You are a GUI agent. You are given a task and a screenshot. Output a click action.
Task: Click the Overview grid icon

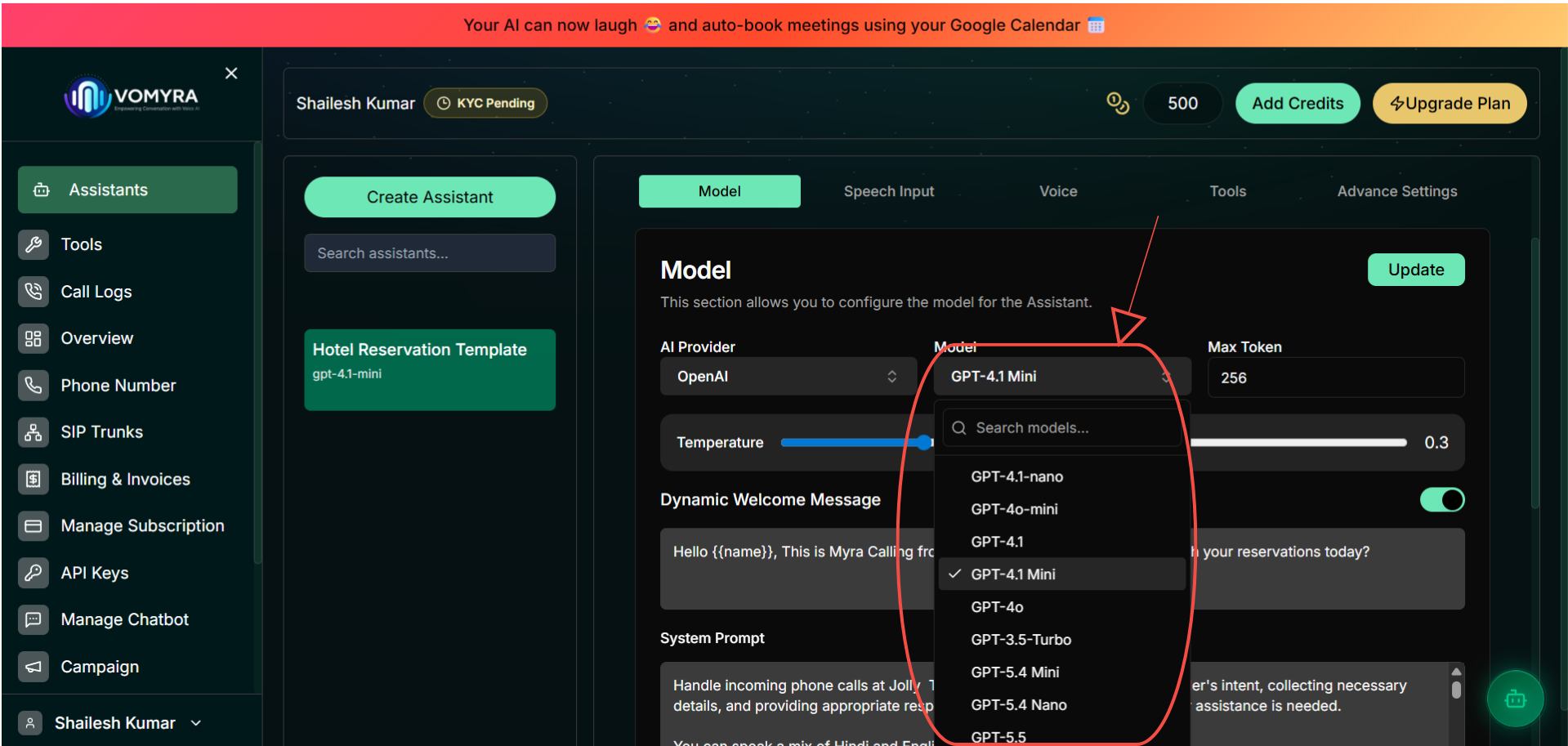coord(34,338)
